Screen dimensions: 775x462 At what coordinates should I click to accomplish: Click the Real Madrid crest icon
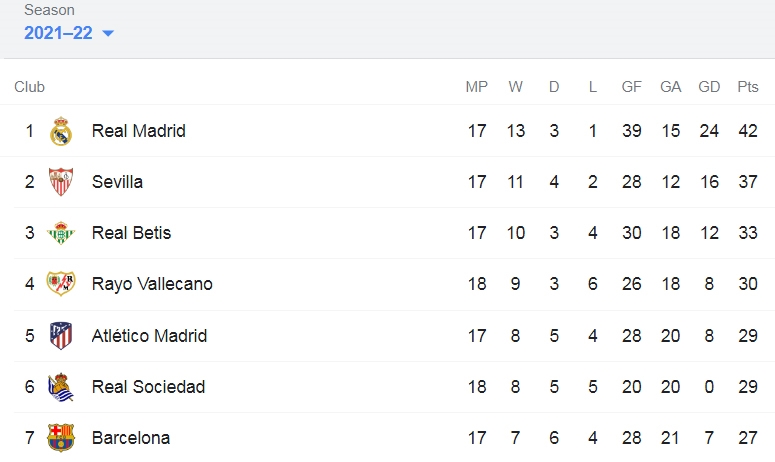tap(61, 131)
